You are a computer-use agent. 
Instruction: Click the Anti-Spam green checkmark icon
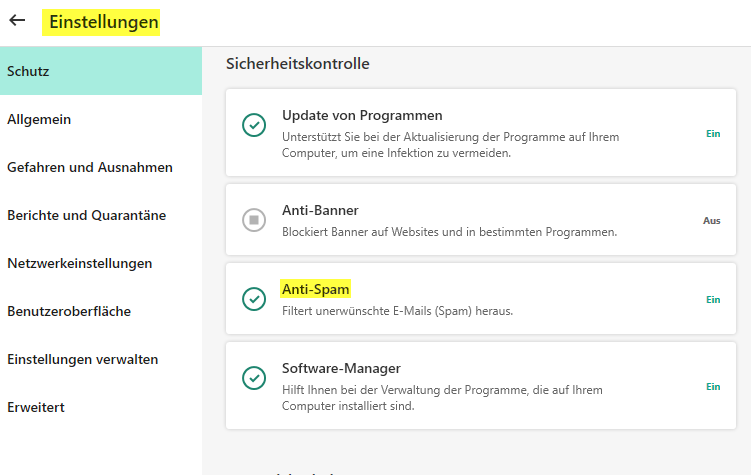coord(254,299)
